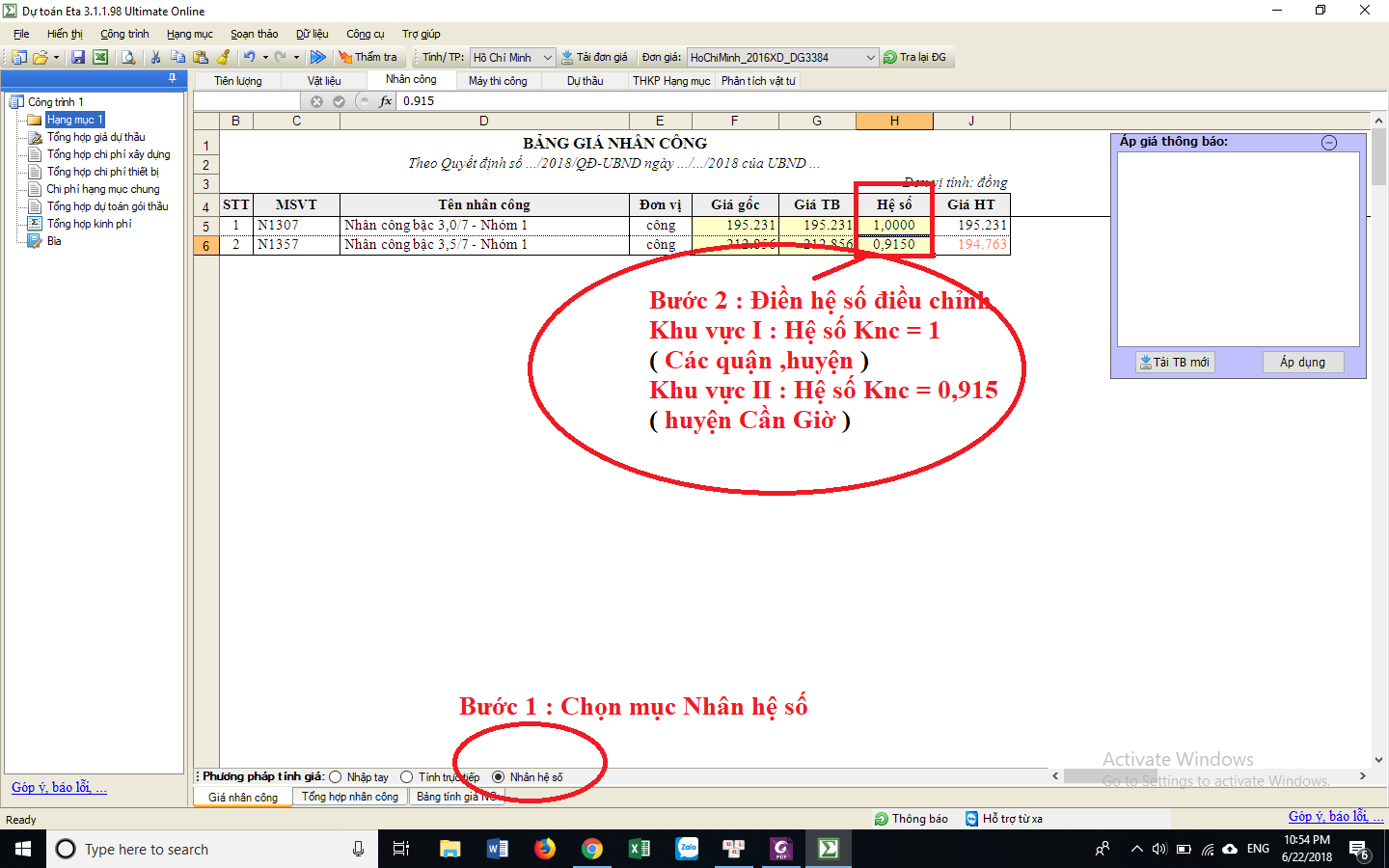Click the Excel export icon in toolbar
Screen dimensions: 1389x868
(100, 58)
